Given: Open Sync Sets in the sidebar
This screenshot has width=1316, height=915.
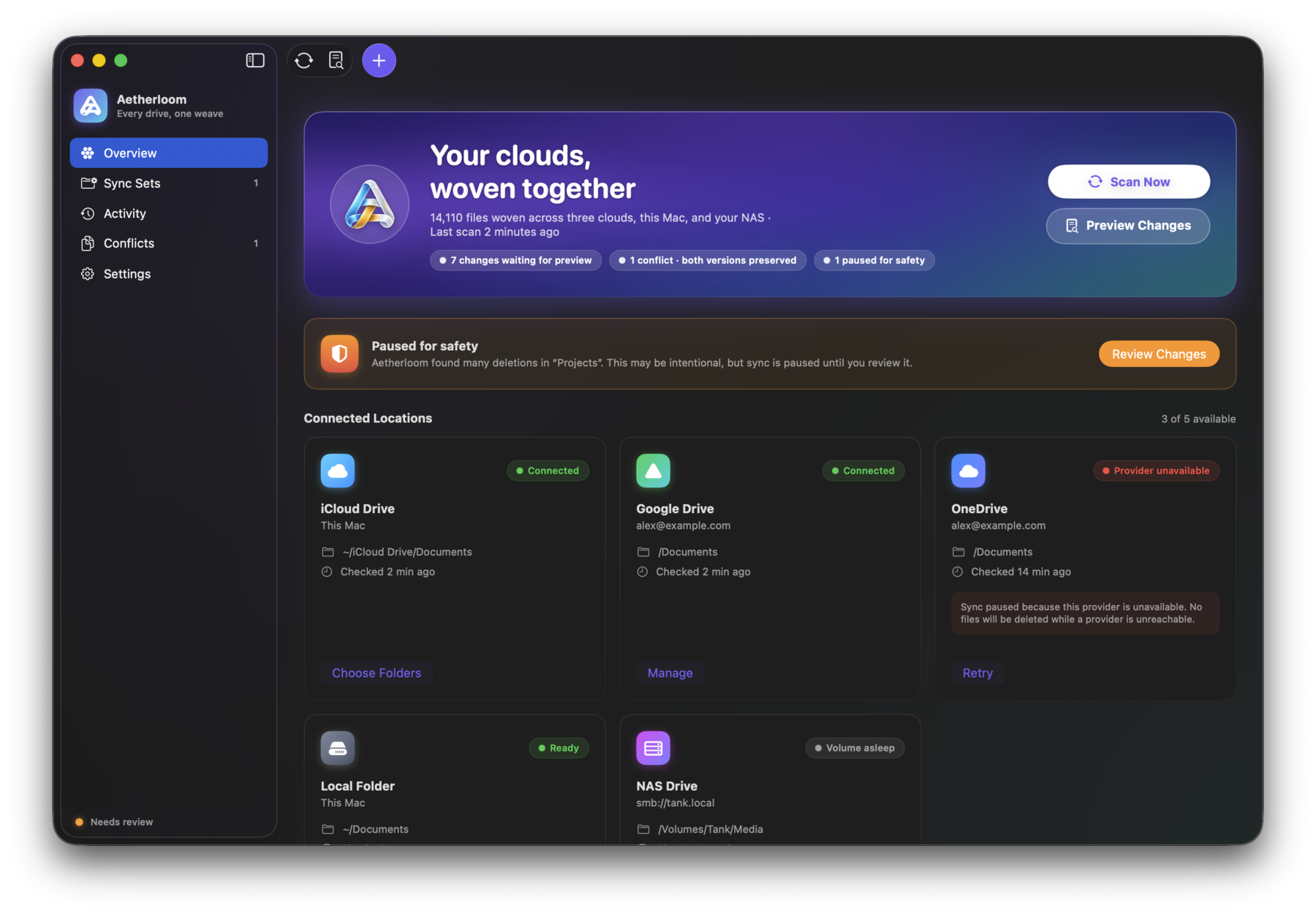Looking at the screenshot, I should [169, 183].
